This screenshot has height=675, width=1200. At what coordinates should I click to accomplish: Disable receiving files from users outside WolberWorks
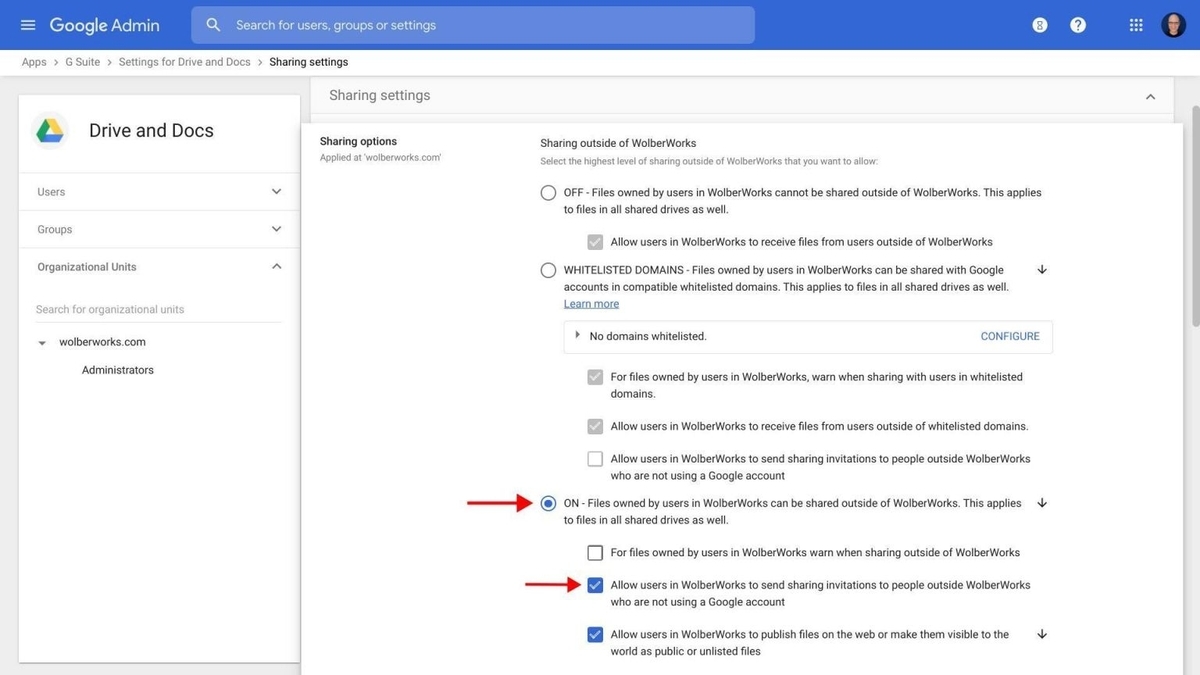(x=594, y=240)
